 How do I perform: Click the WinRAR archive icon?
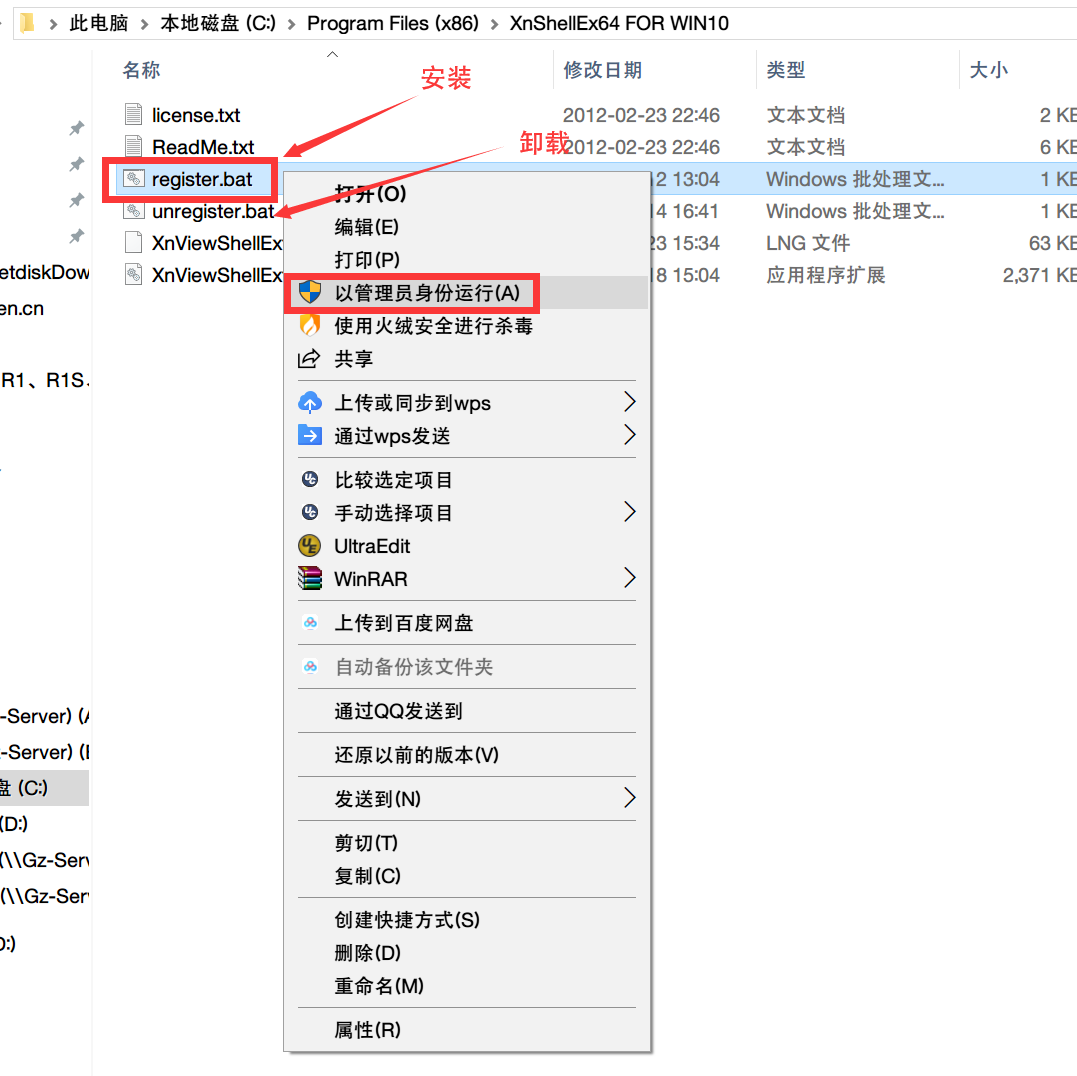tap(311, 579)
